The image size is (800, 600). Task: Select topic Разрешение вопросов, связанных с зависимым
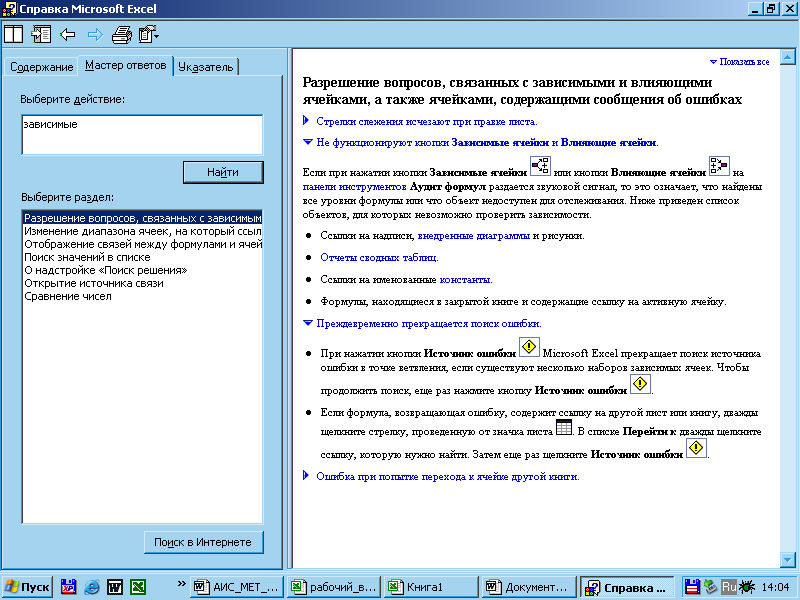(x=142, y=218)
